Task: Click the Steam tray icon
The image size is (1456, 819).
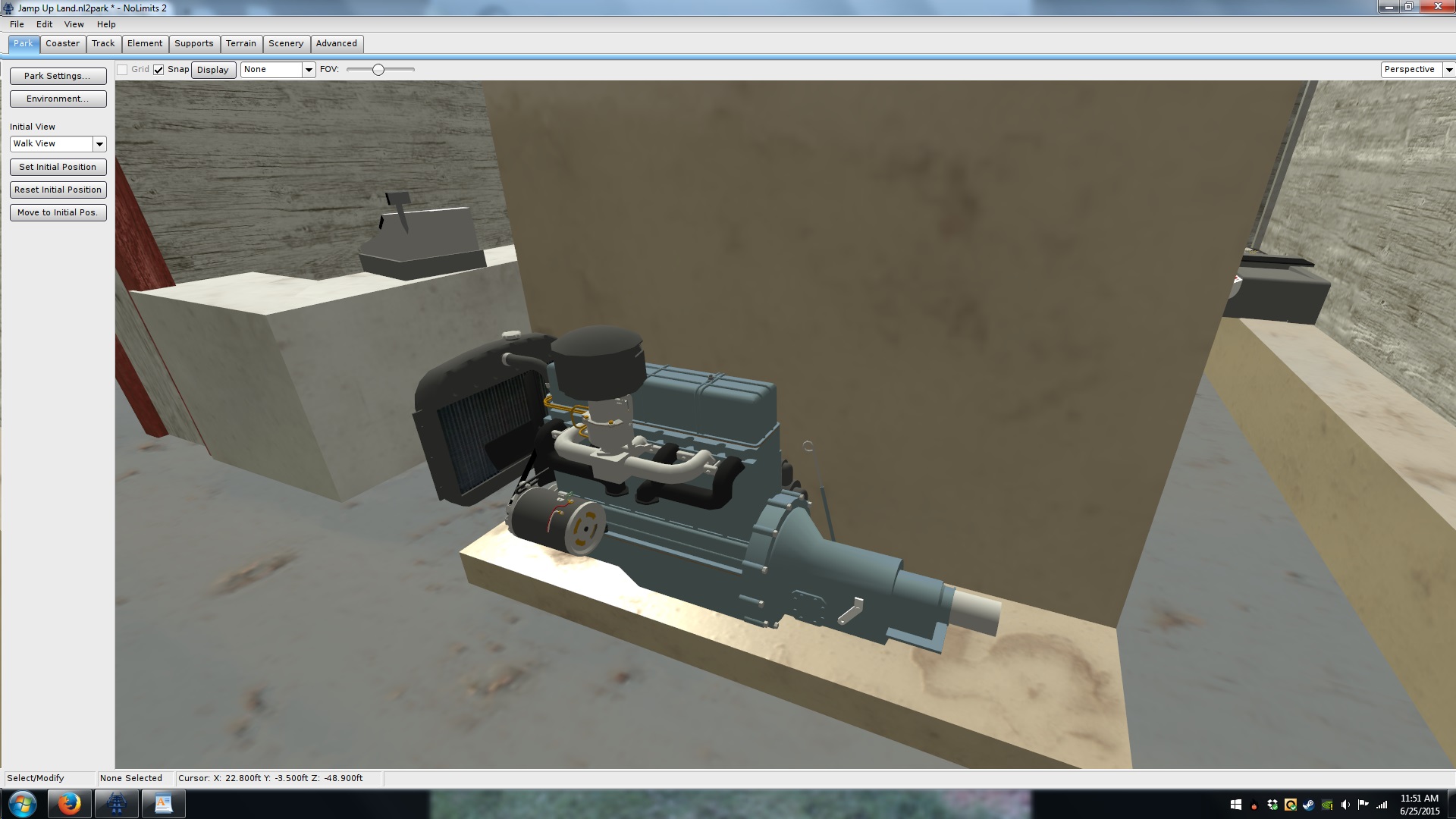Action: (x=1309, y=805)
